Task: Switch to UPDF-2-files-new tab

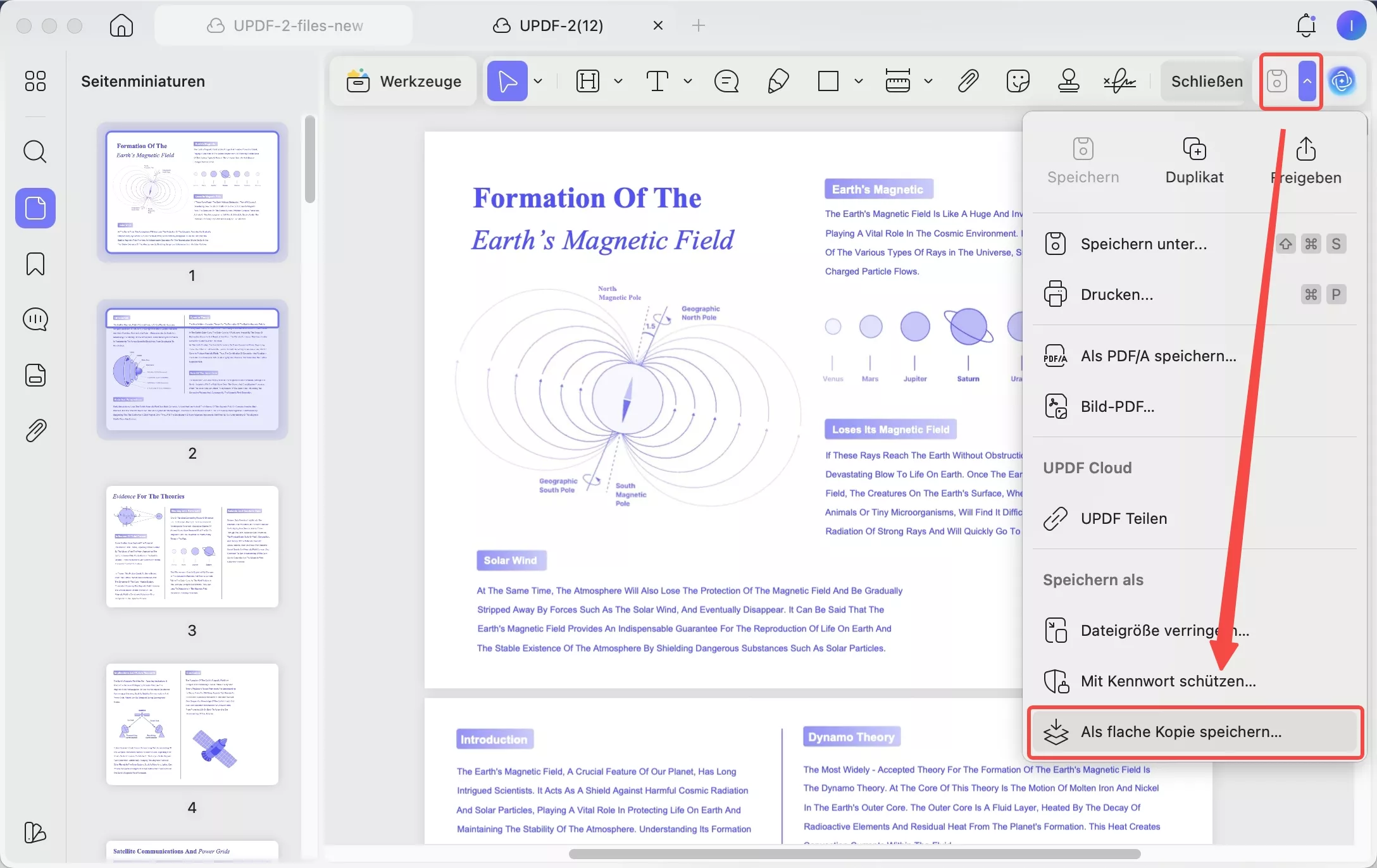Action: click(x=283, y=25)
